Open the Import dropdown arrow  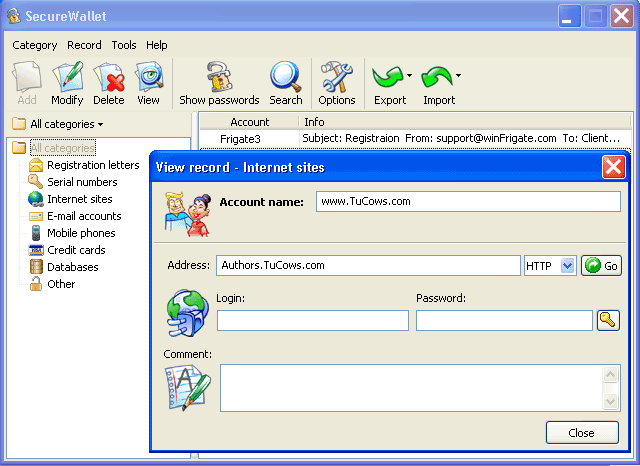click(458, 75)
